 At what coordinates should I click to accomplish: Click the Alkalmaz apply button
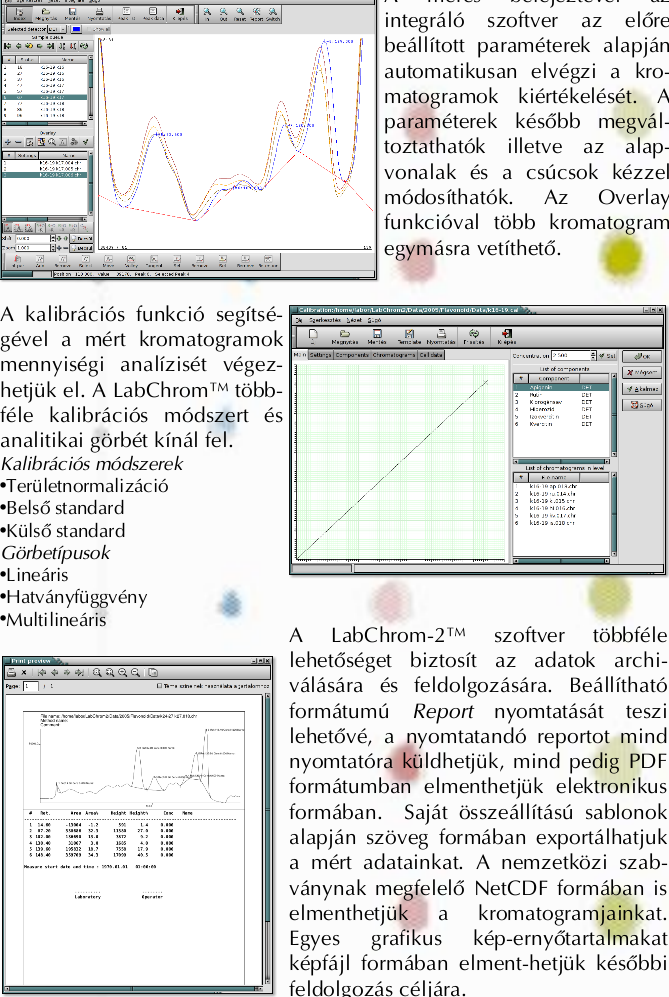coord(642,389)
